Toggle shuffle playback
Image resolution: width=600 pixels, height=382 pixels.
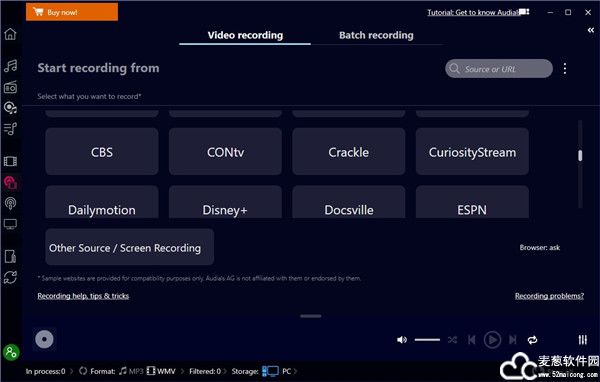(x=452, y=340)
